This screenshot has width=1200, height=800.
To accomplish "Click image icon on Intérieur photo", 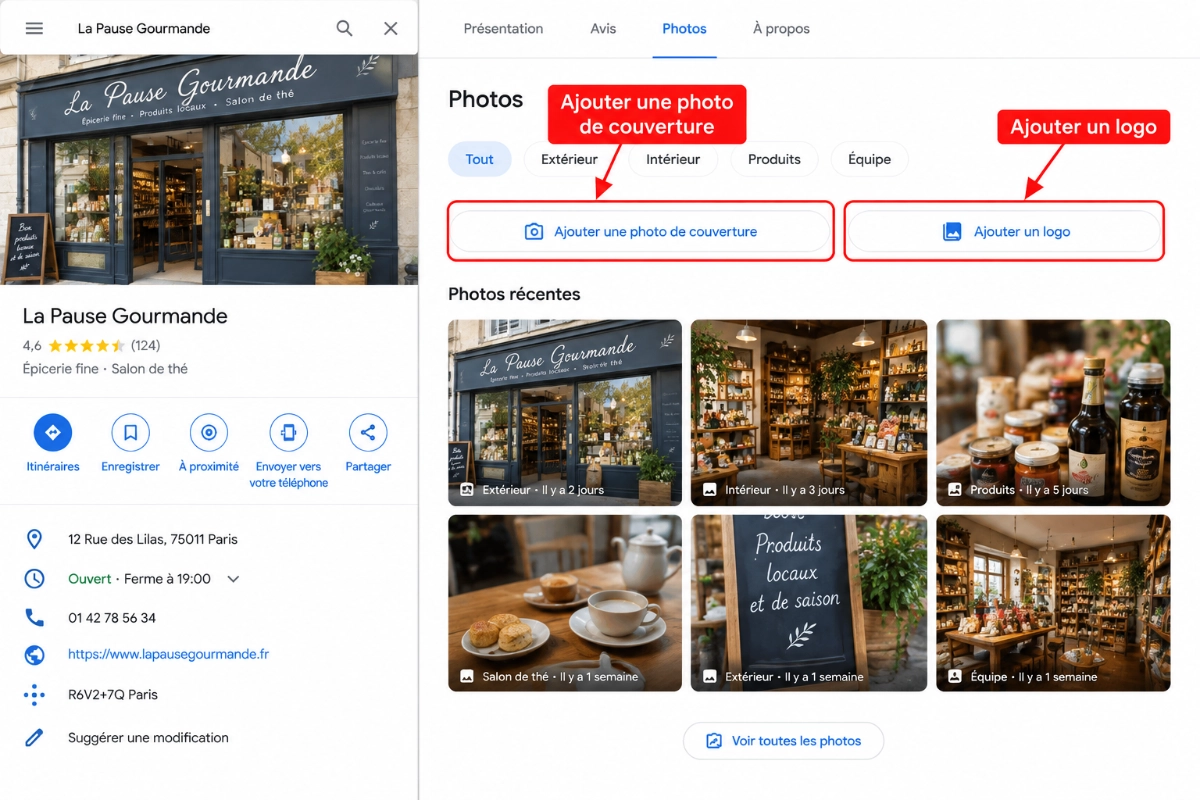I will (x=710, y=490).
